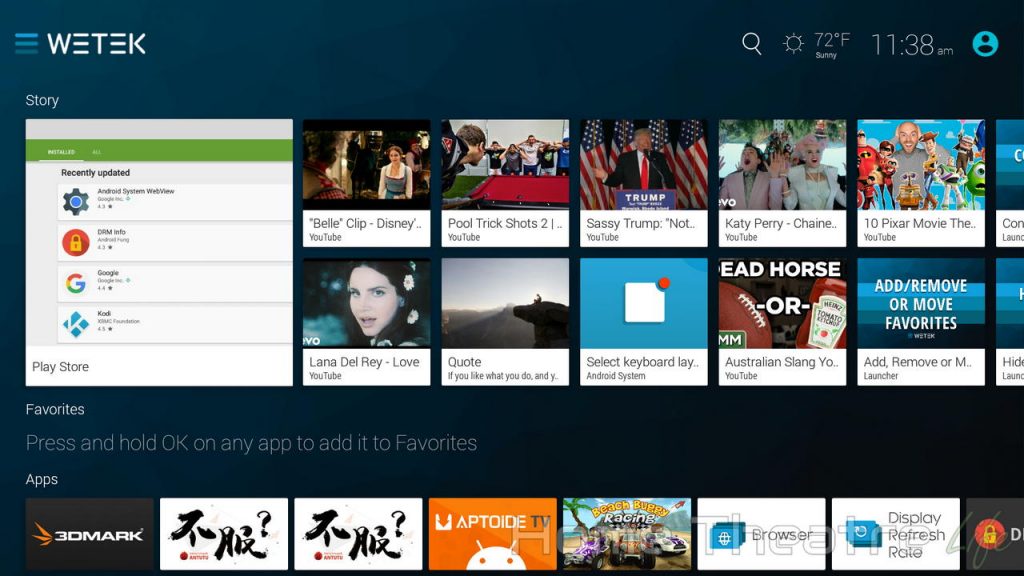1024x576 pixels.
Task: Play the Sassy Trump YouTube video
Action: [x=643, y=183]
